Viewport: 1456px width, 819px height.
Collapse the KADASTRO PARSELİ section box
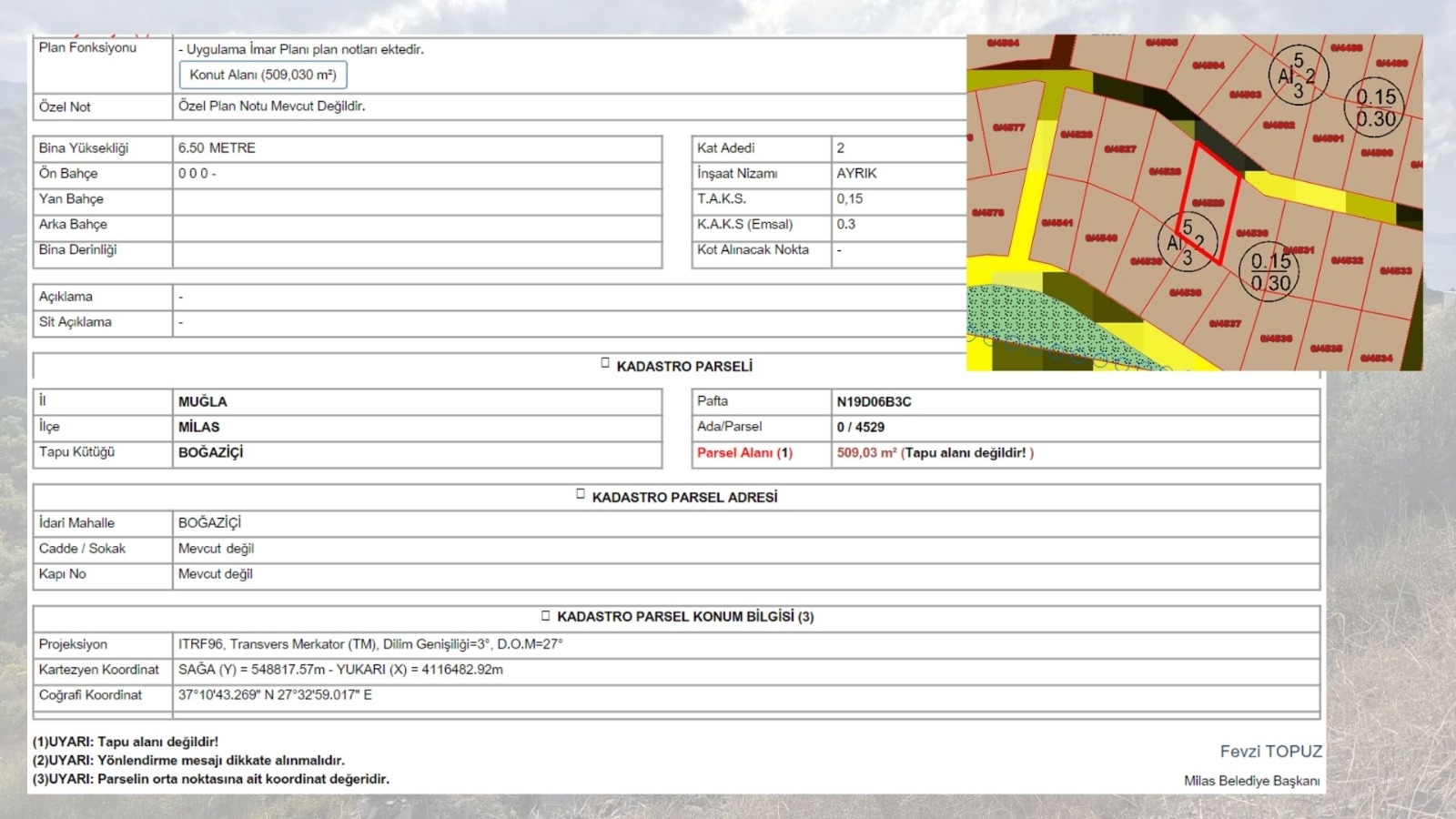pos(605,363)
